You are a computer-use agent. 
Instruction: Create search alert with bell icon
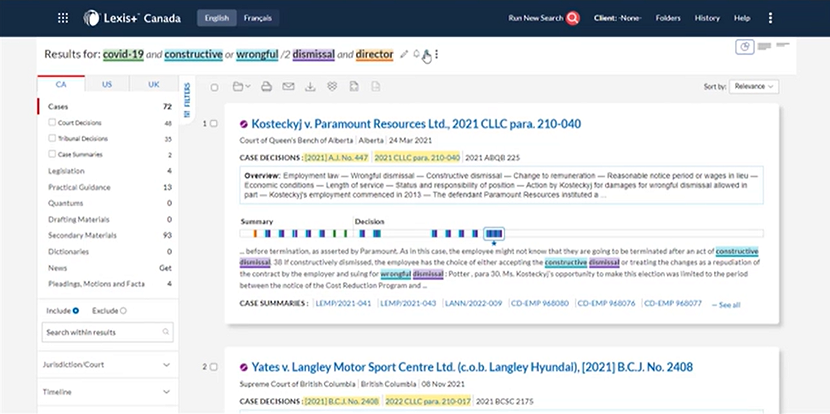[x=416, y=54]
